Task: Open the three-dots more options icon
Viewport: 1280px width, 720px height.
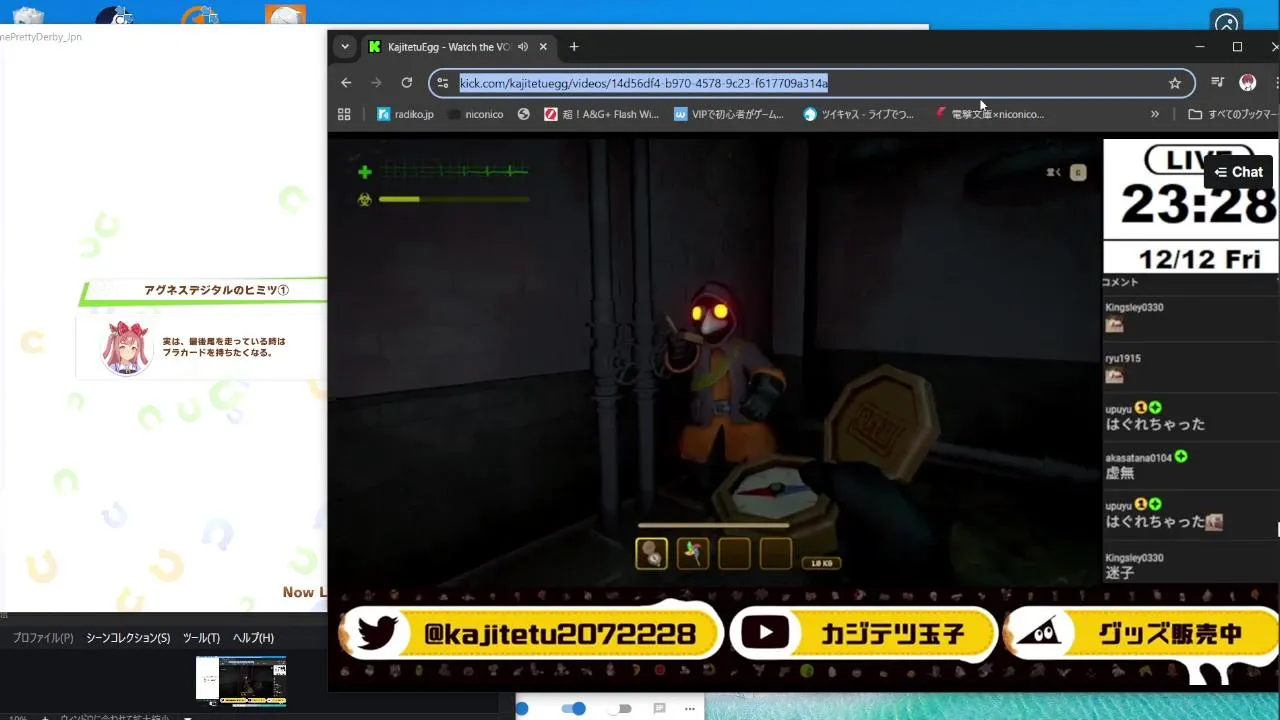Action: [689, 709]
